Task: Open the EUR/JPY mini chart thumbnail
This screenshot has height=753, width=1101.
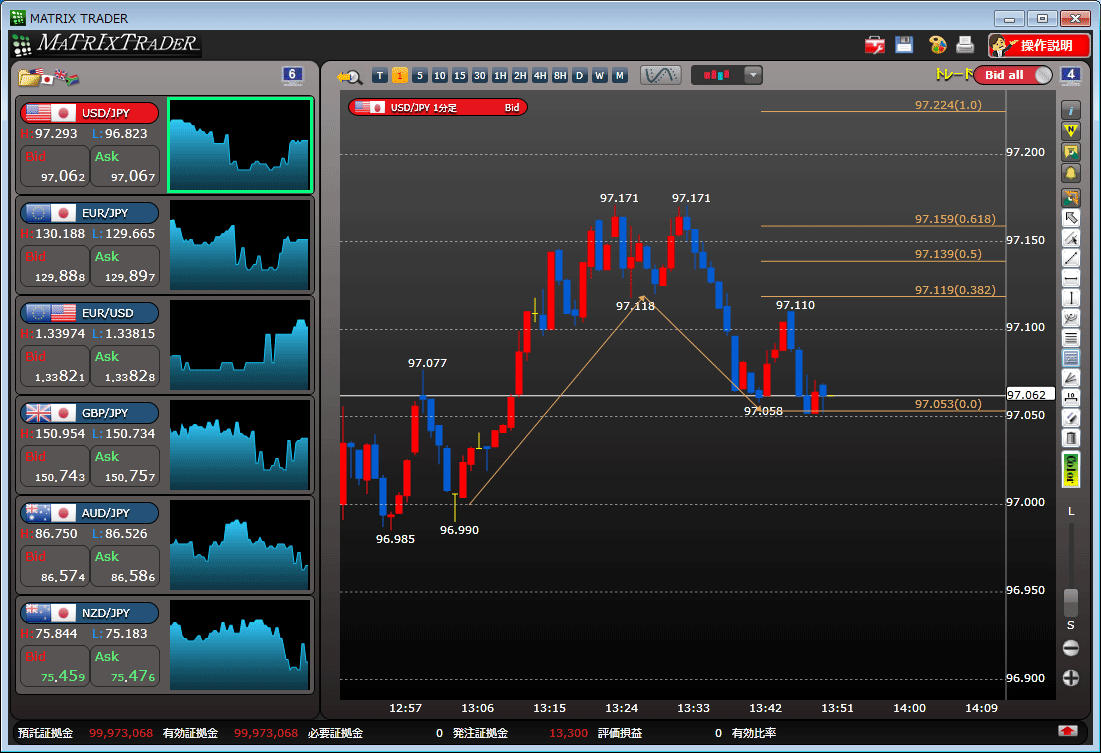Action: point(240,244)
